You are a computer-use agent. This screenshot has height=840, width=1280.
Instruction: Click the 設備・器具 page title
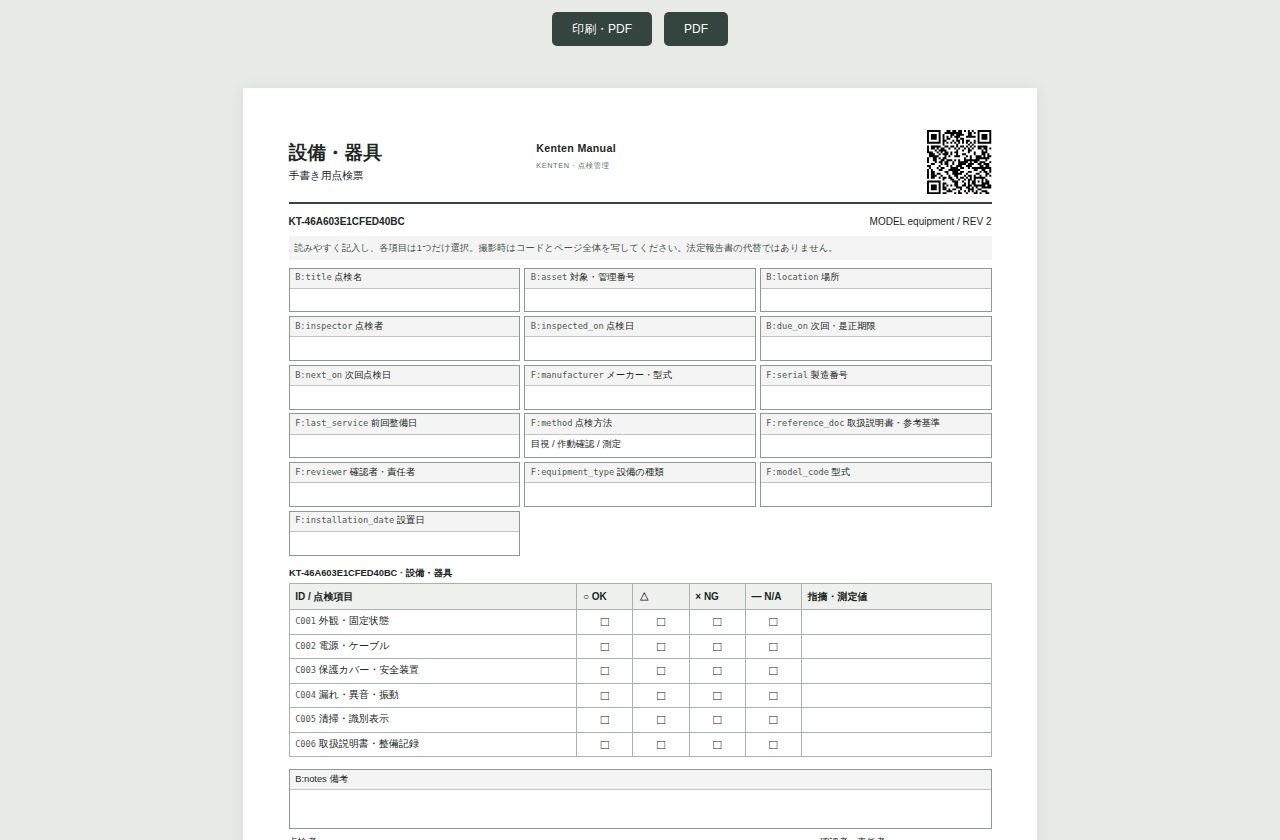point(335,153)
